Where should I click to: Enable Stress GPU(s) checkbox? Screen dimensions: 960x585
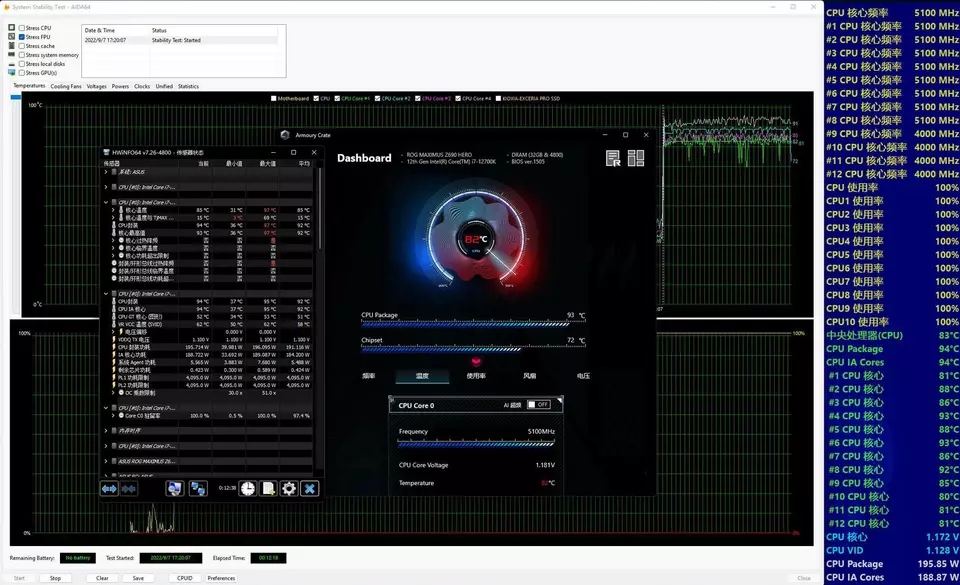coord(22,73)
